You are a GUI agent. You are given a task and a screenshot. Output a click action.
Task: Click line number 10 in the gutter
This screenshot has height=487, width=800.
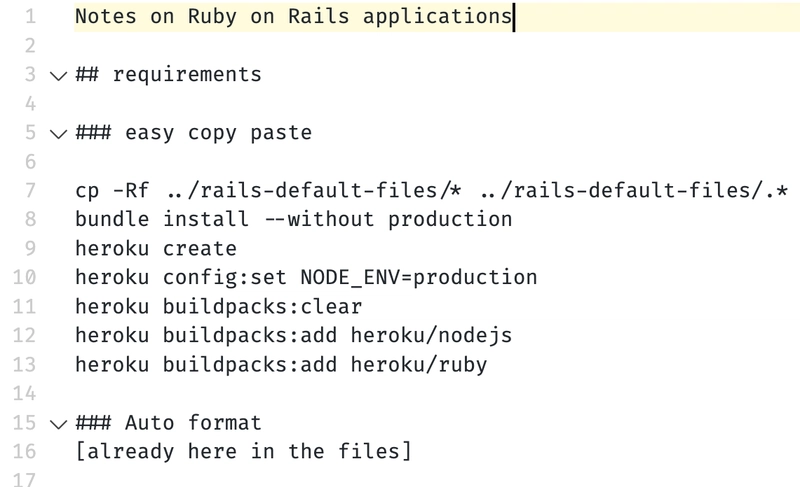pos(24,277)
